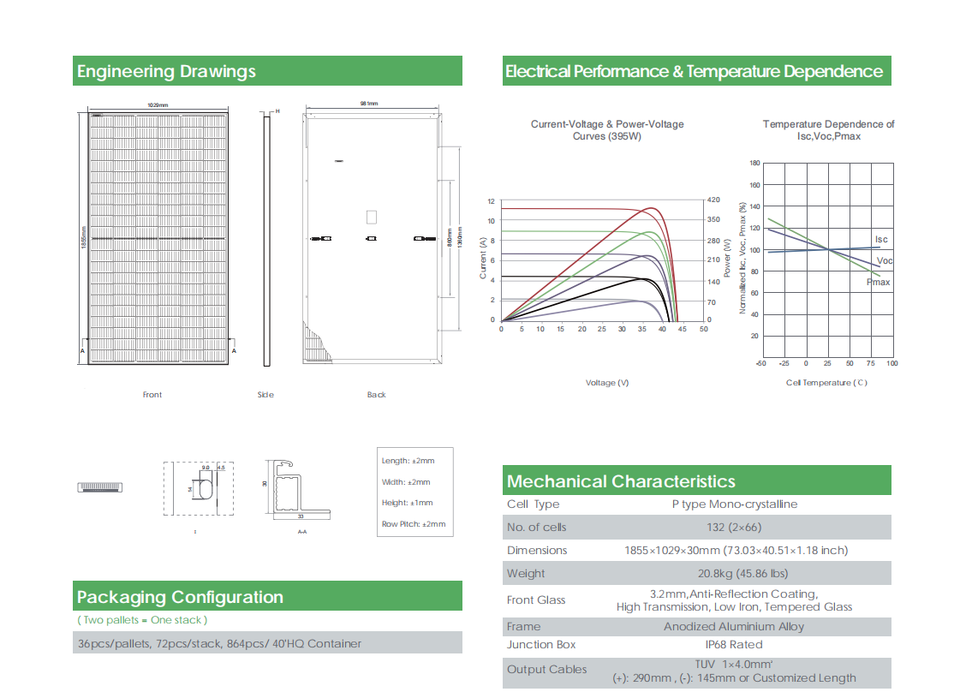Viewport: 960px width, 698px height.
Task: Click the "IP68 Rated" value
Action: (x=734, y=645)
